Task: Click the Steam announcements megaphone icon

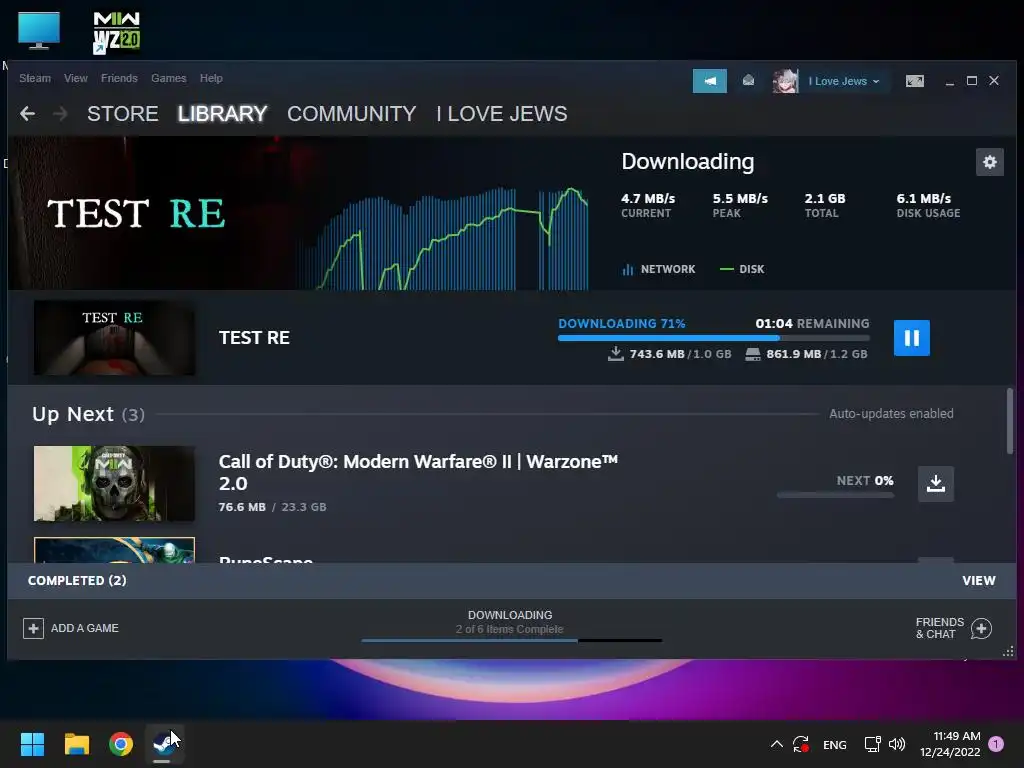Action: coord(709,81)
